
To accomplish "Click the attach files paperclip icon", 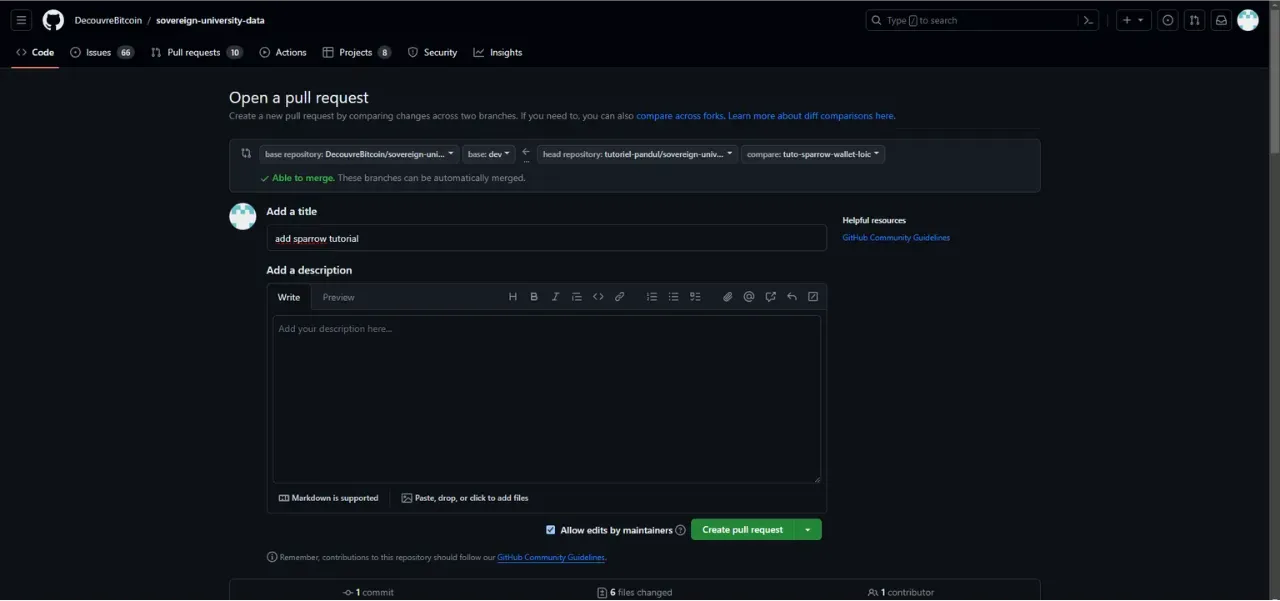I will click(x=727, y=297).
